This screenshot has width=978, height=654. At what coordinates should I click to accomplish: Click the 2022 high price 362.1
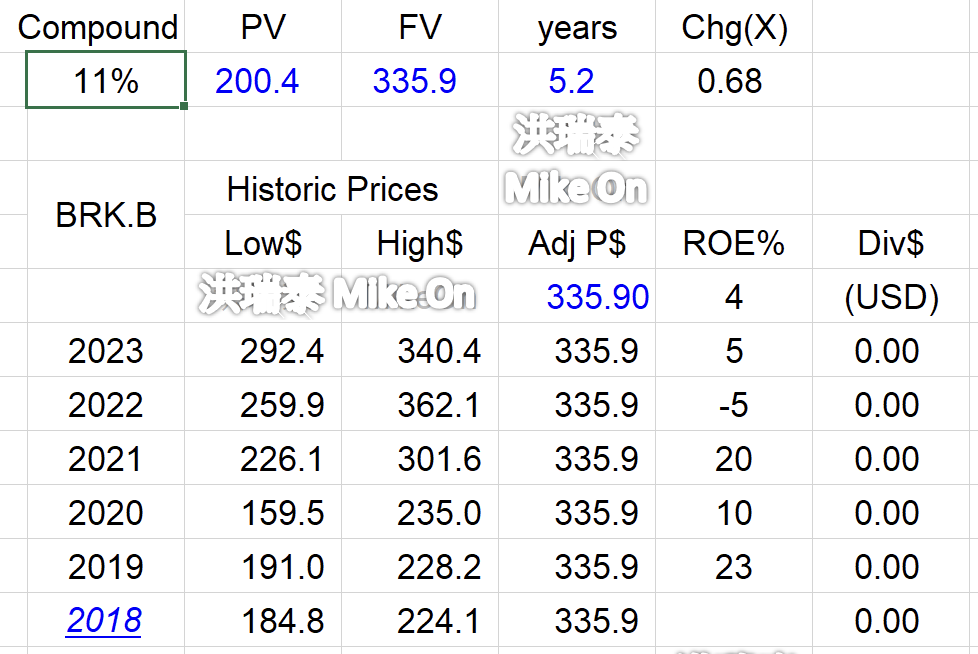pos(440,405)
